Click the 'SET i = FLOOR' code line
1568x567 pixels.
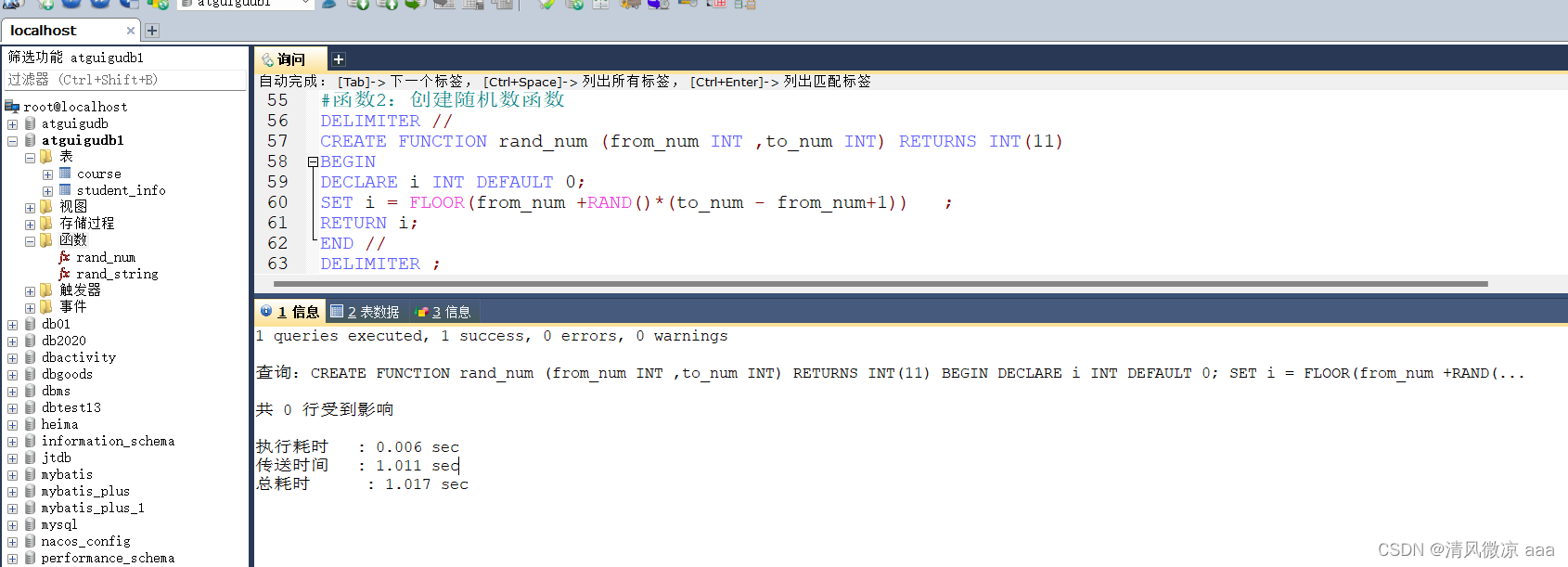coord(636,202)
